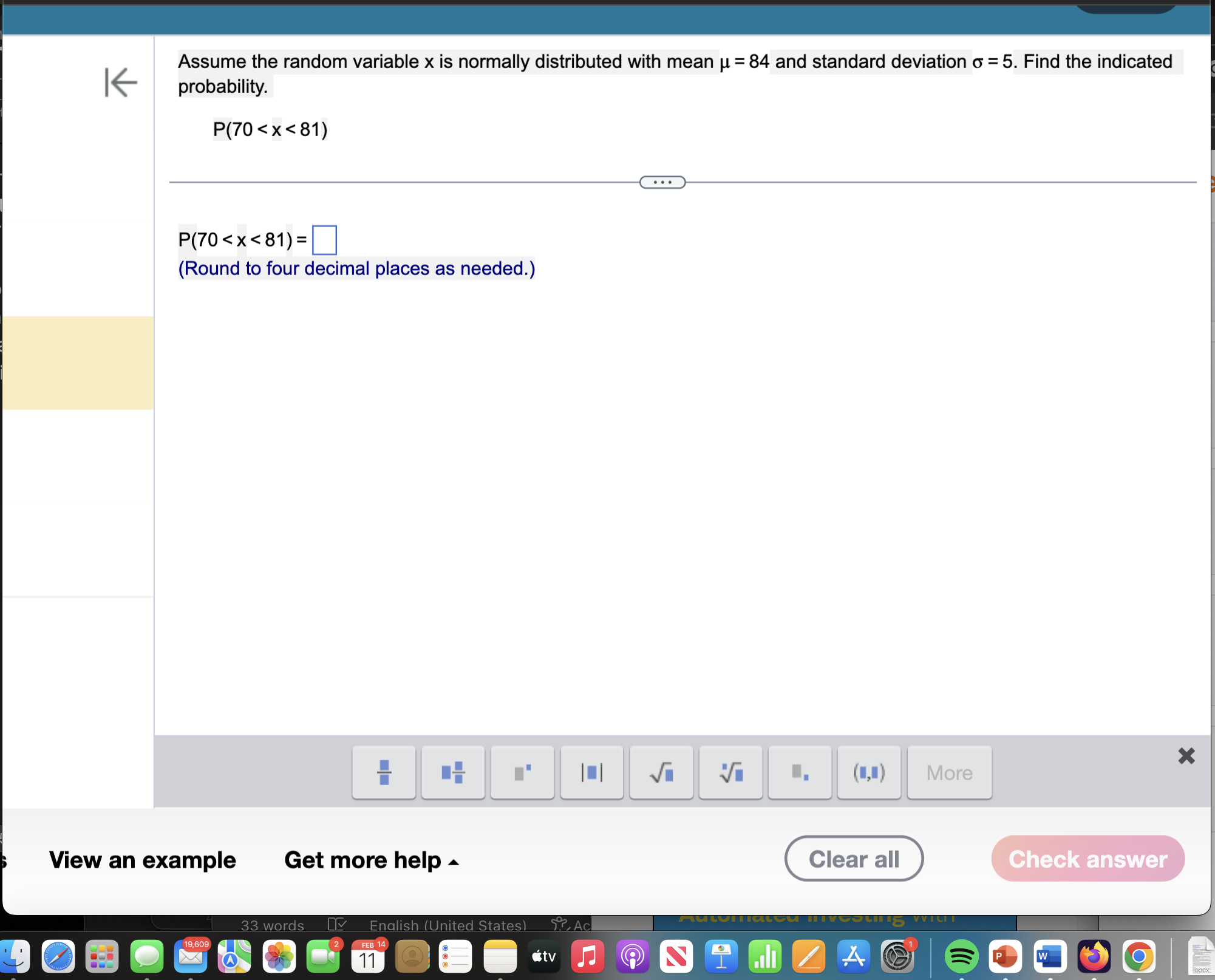
Task: Insert an nth root symbol
Action: click(730, 772)
